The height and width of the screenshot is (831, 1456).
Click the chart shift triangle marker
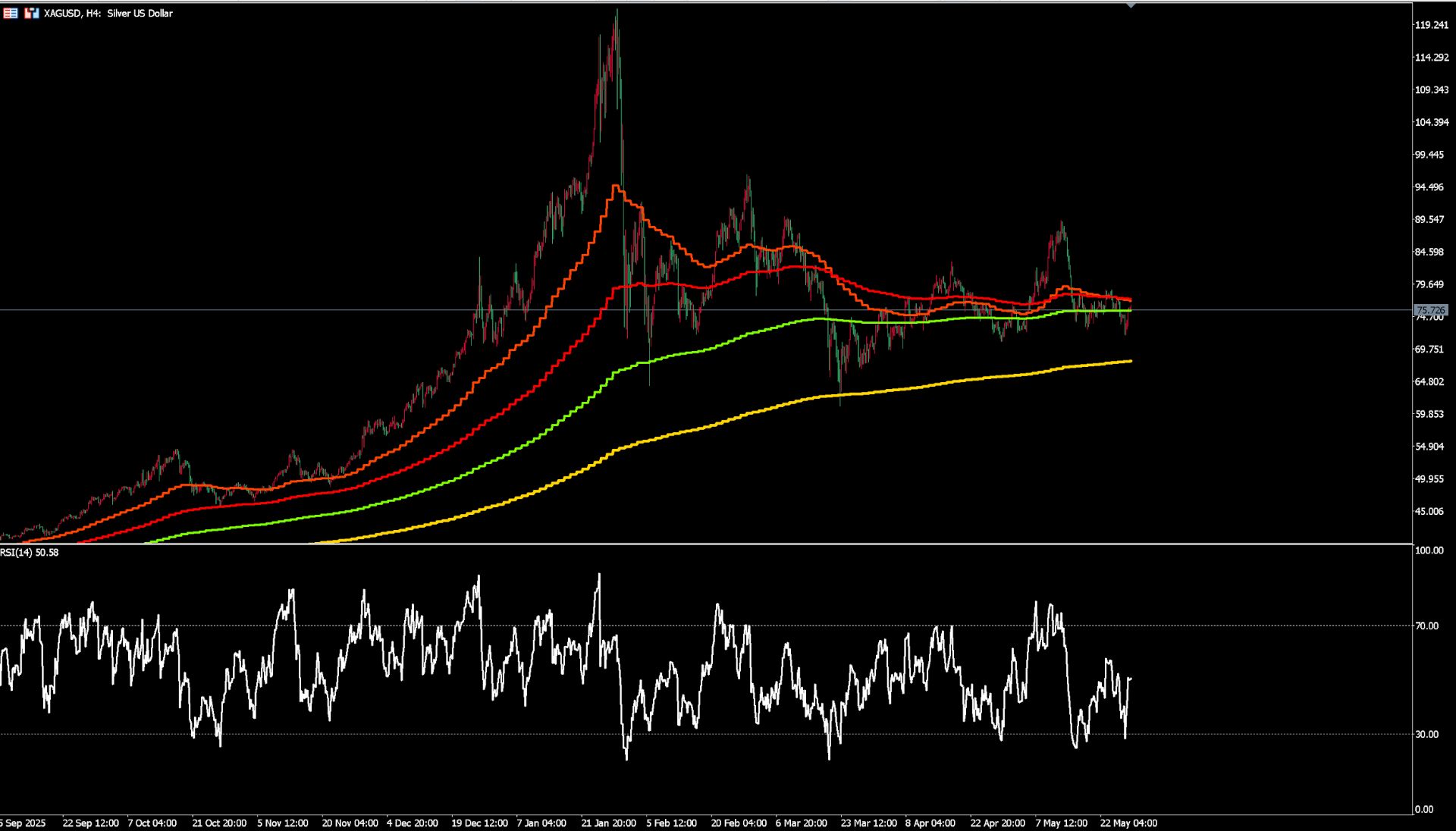[1131, 5]
